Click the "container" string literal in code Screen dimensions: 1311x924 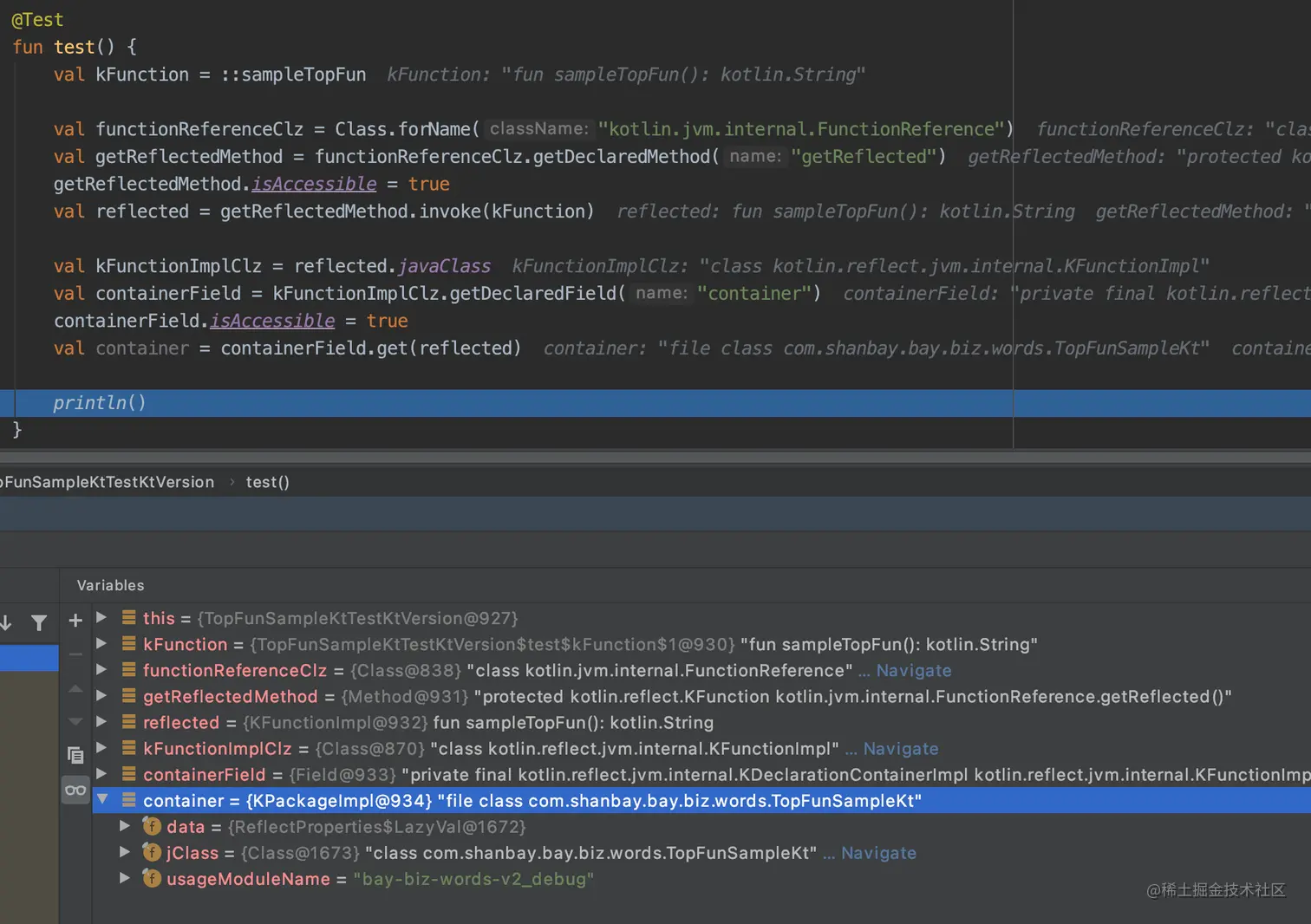click(x=754, y=293)
